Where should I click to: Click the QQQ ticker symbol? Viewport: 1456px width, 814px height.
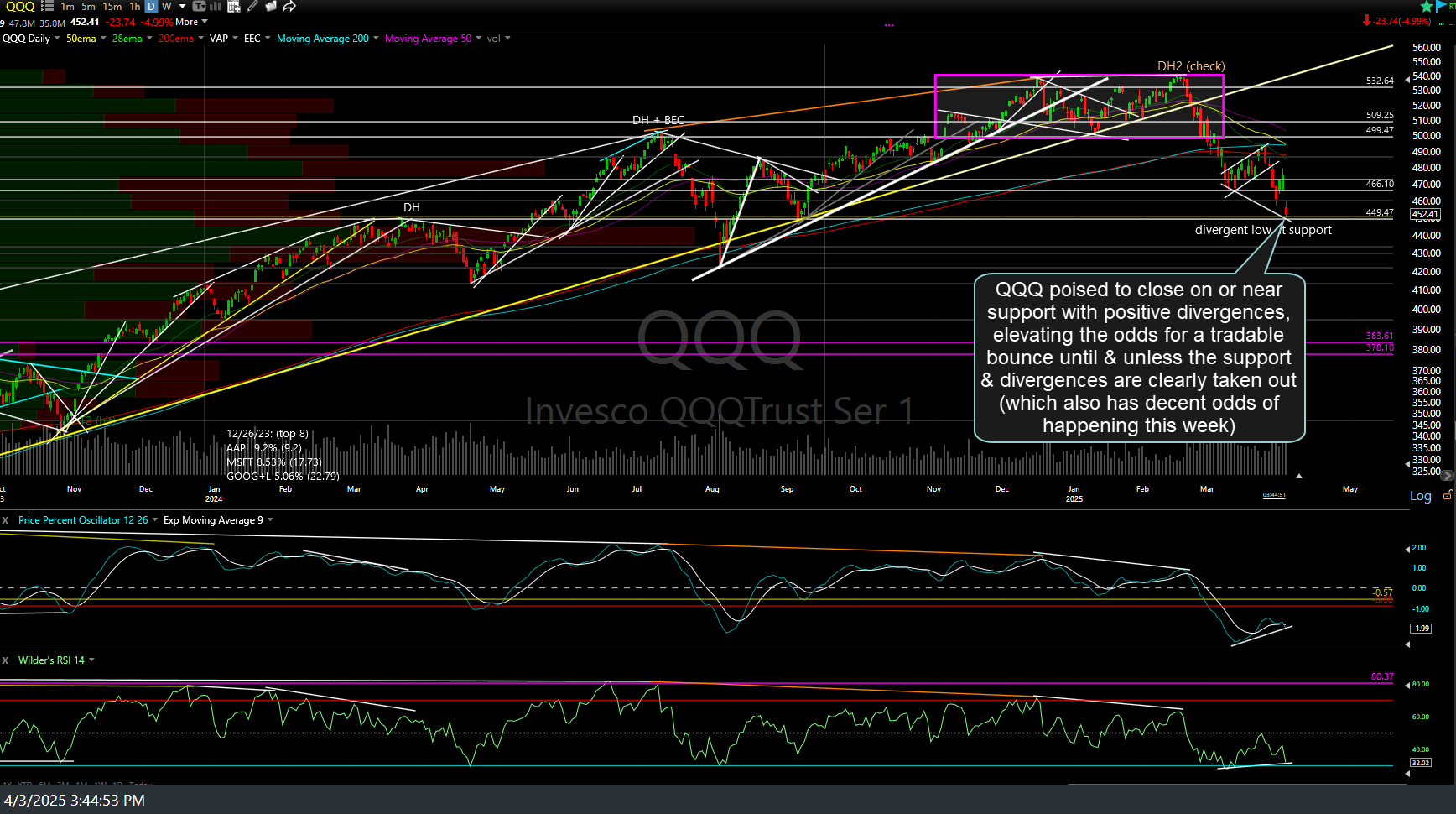click(x=19, y=6)
